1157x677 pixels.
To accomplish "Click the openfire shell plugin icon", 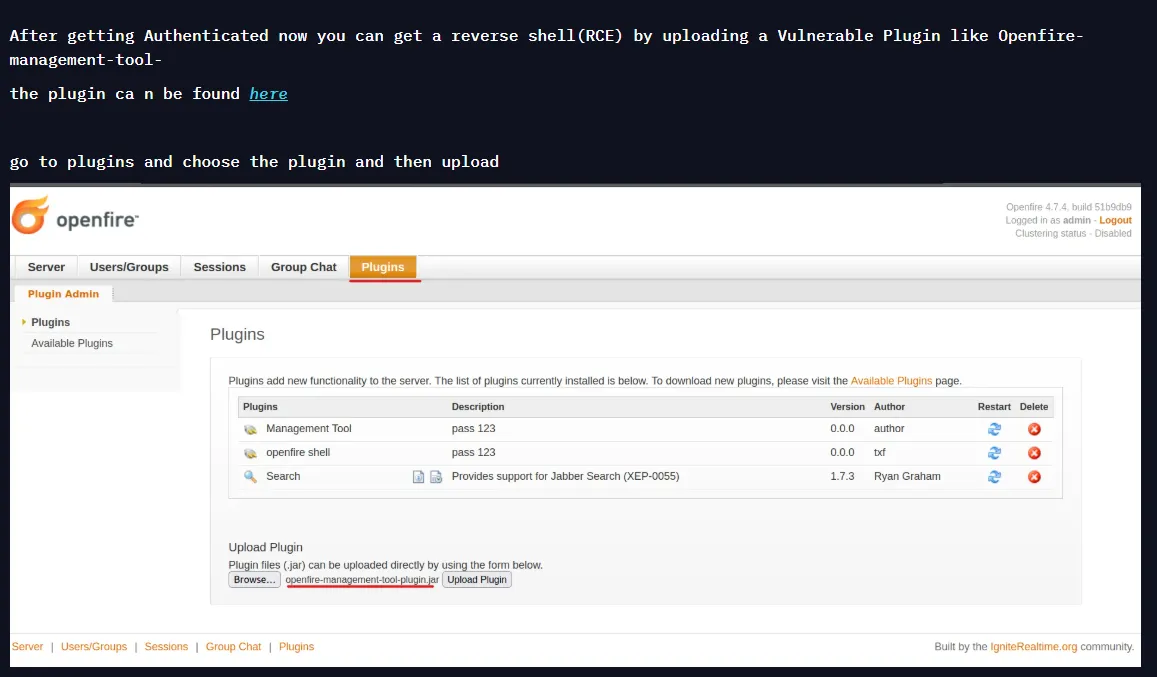I will (x=251, y=453).
